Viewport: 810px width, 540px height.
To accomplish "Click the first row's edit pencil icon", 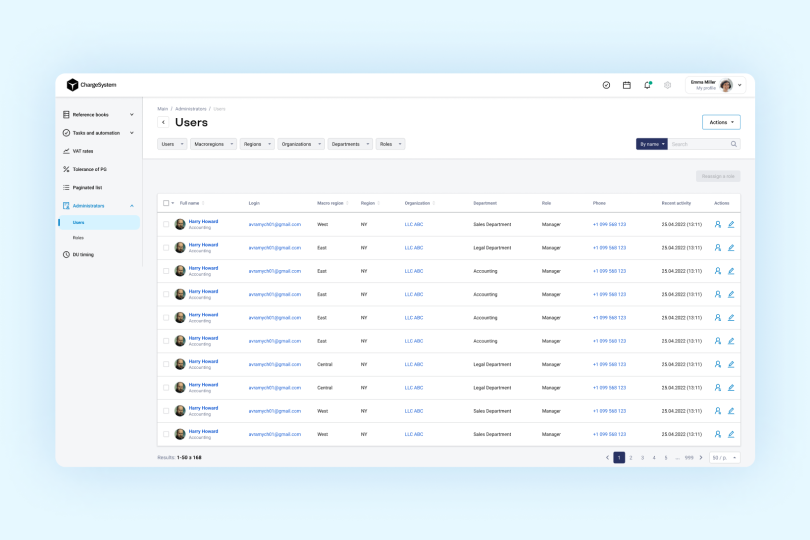I will [731, 224].
